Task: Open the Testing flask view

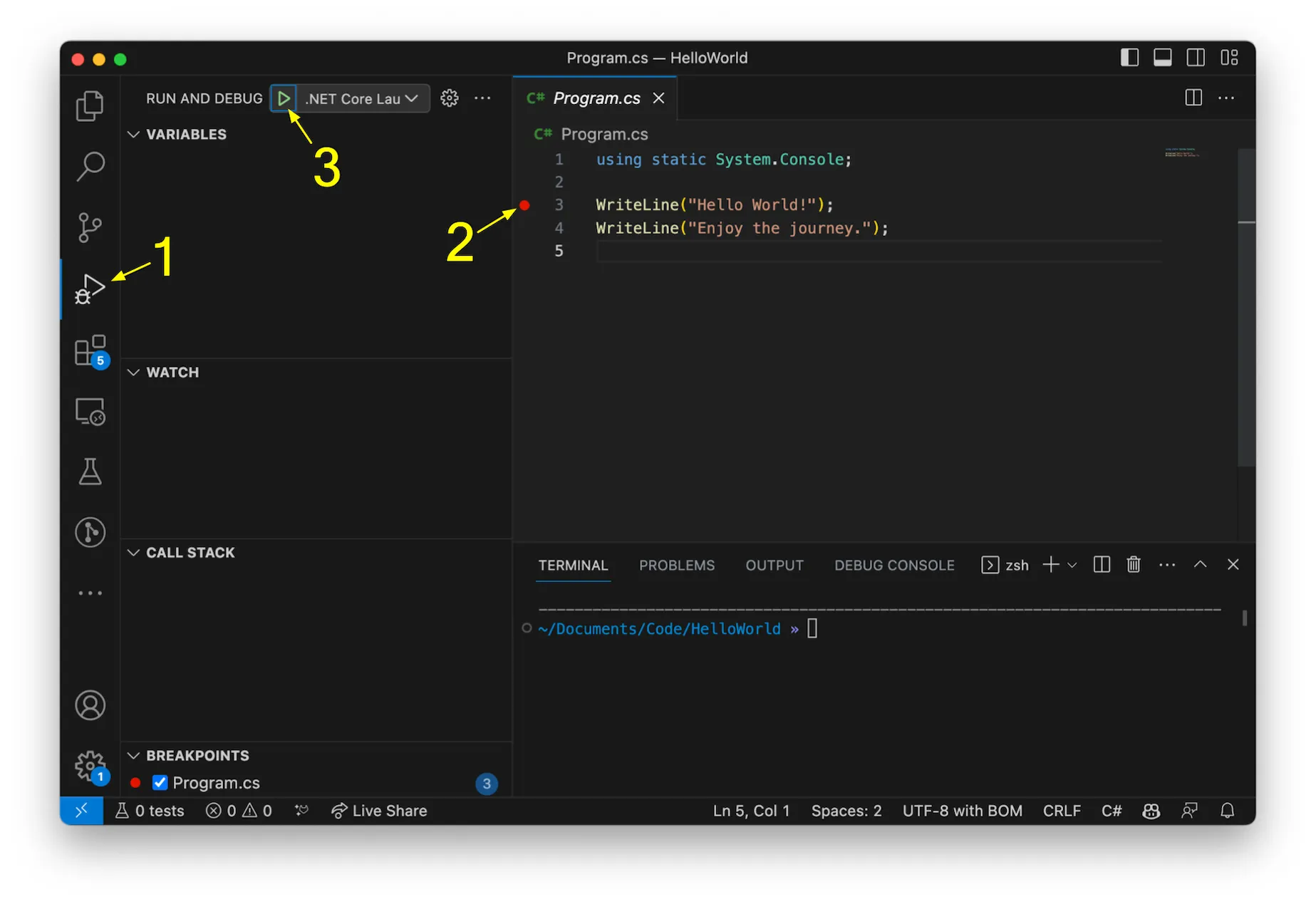Action: tap(90, 472)
